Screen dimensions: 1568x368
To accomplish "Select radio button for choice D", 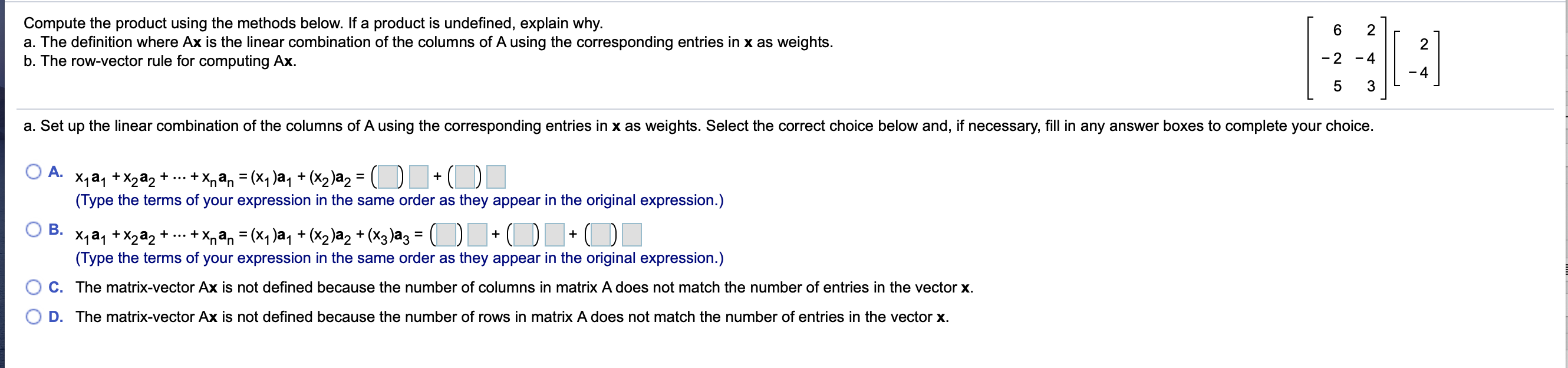I will 34,315.
